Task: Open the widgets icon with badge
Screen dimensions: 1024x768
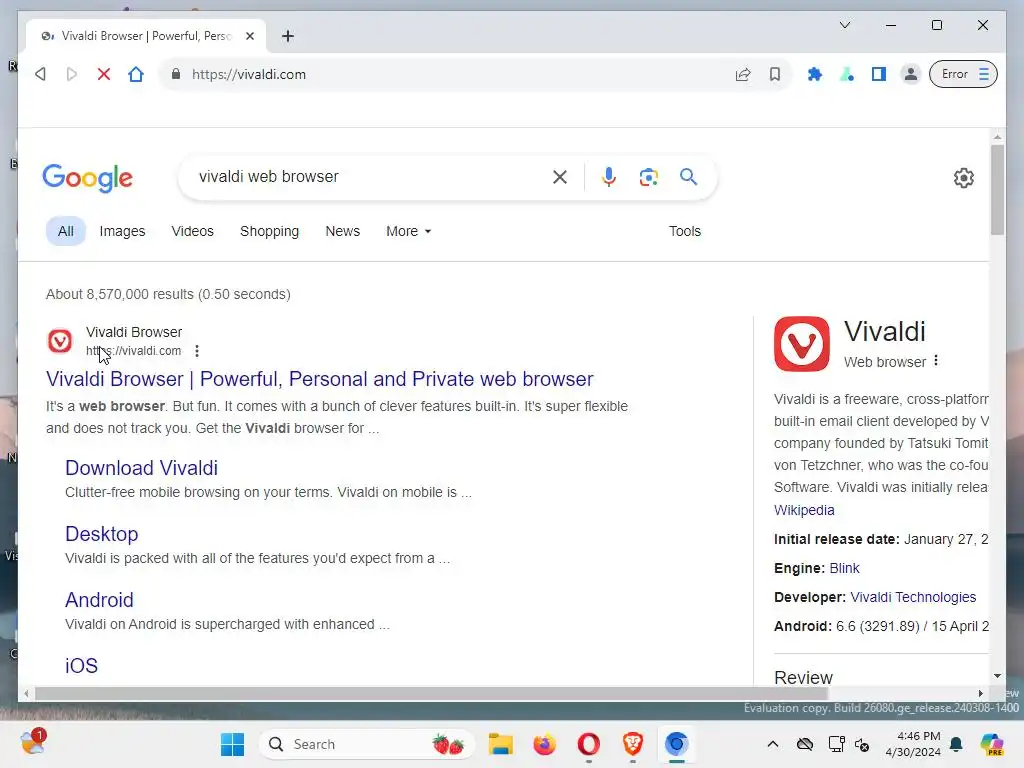Action: point(33,743)
